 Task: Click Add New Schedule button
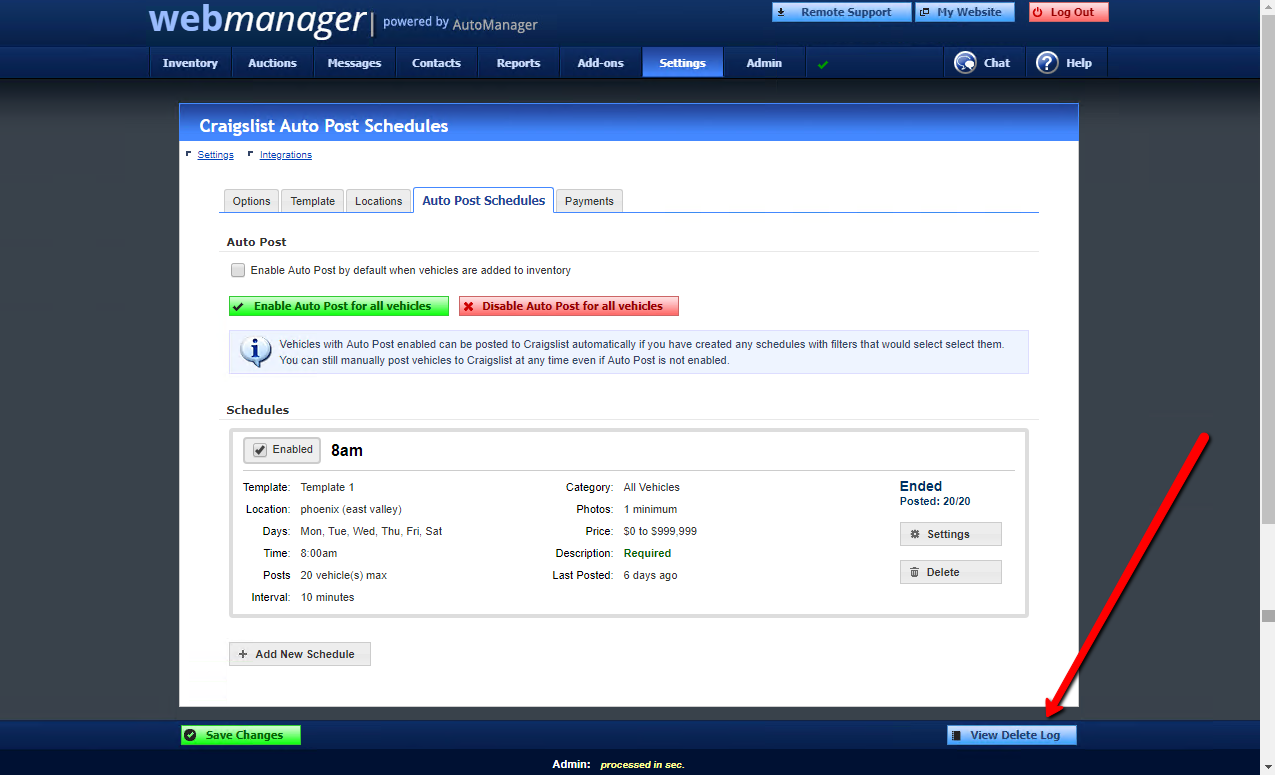(299, 654)
